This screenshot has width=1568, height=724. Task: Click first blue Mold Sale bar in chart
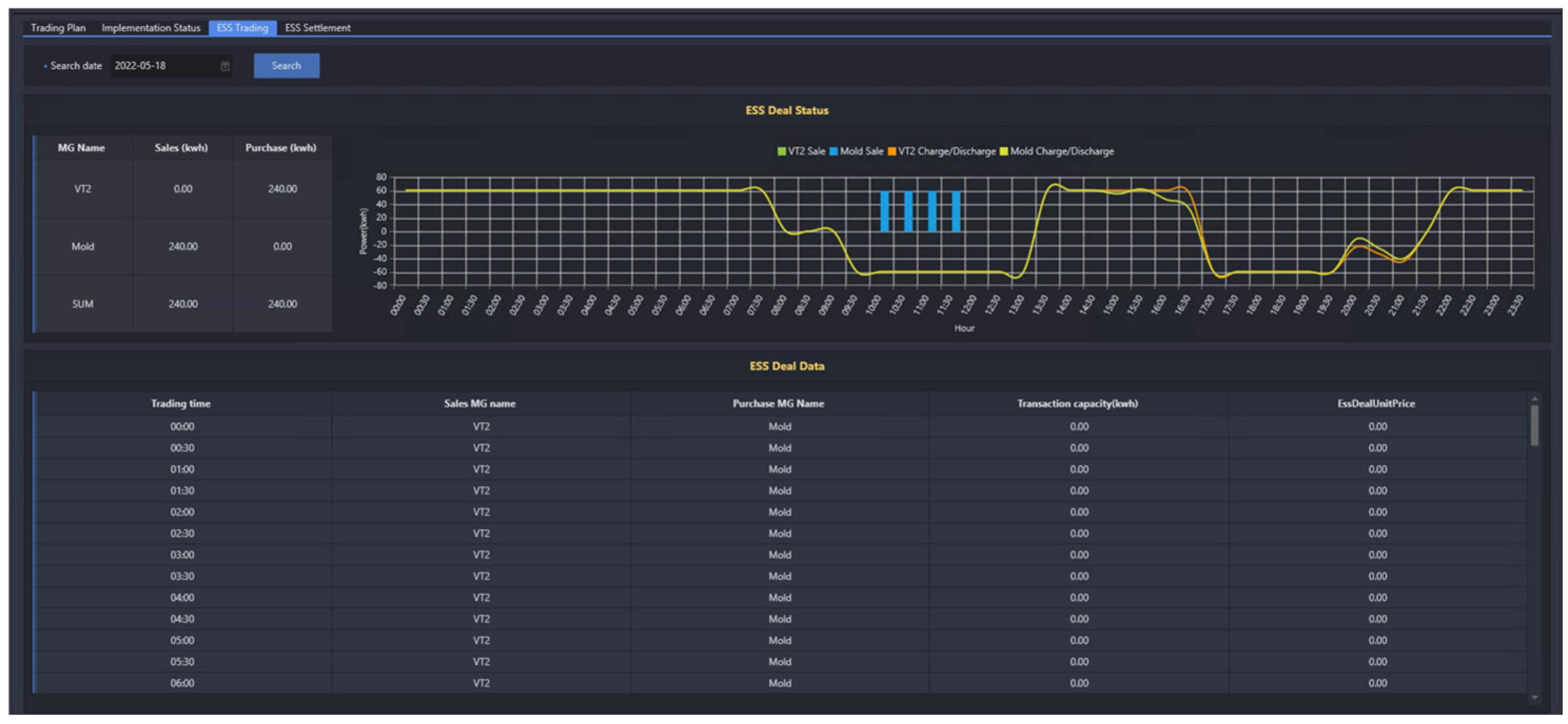coord(884,211)
